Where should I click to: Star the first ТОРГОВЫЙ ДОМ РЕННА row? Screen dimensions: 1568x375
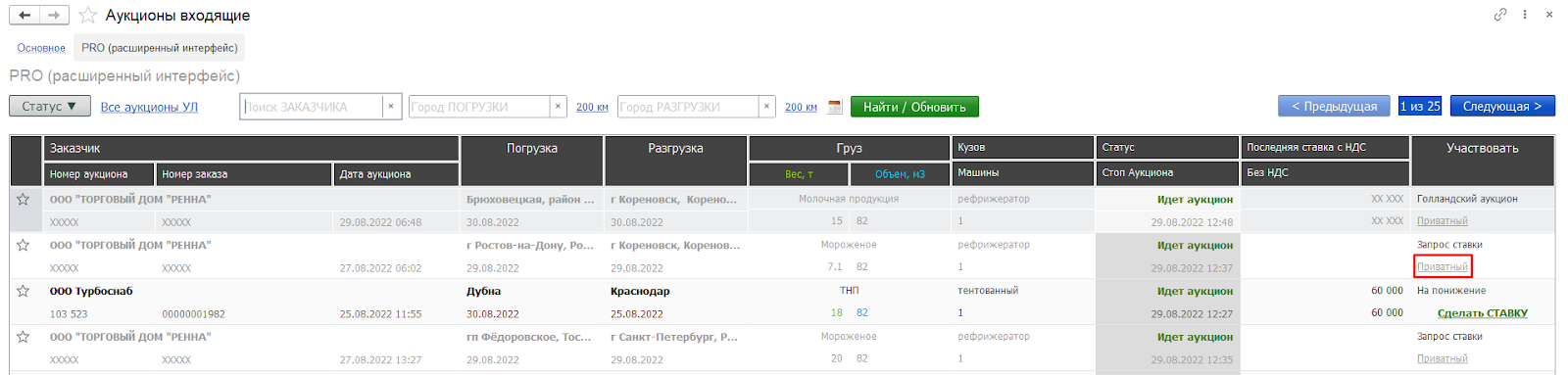23,199
